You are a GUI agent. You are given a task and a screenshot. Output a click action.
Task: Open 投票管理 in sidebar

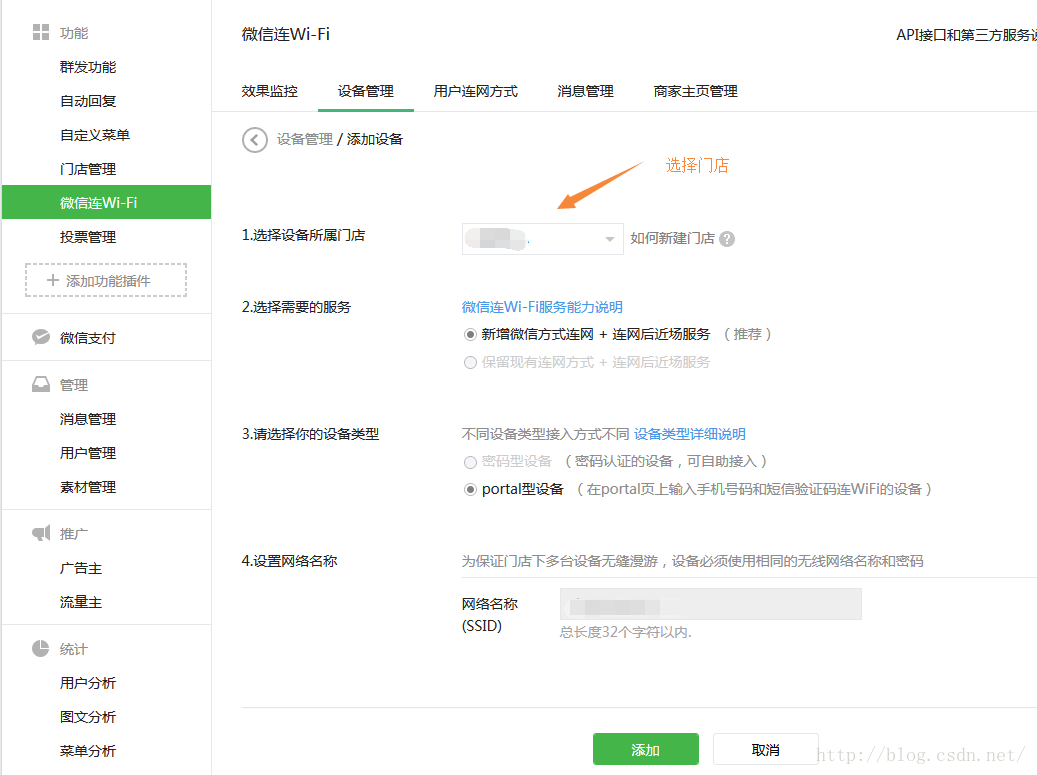(x=88, y=237)
